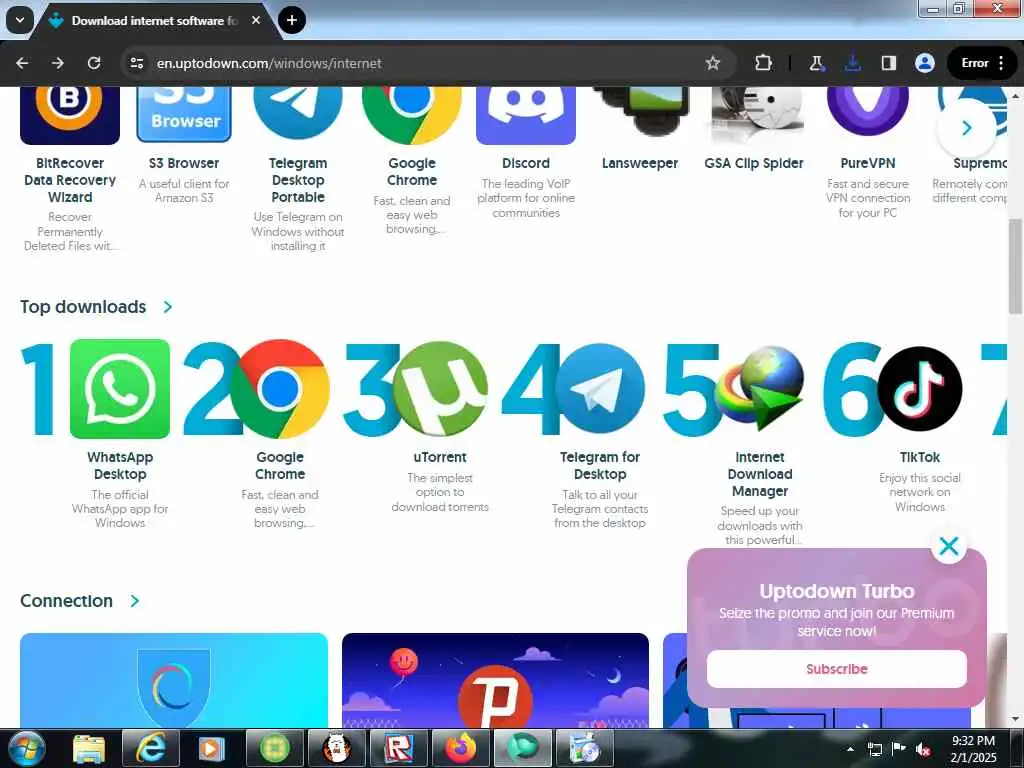
Task: Select the Google Chrome icon in the top carousel
Action: coord(412,115)
